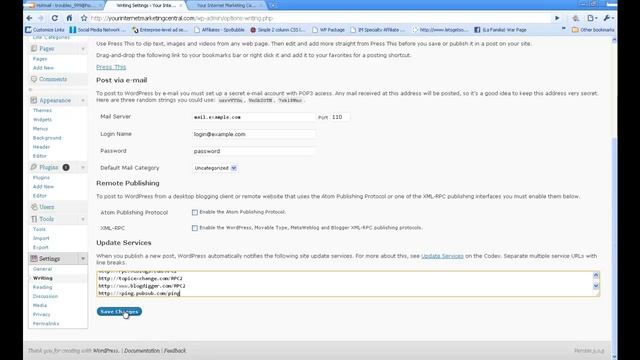The width and height of the screenshot is (640, 360).
Task: Click the plugin update count badge
Action: [x=66, y=167]
